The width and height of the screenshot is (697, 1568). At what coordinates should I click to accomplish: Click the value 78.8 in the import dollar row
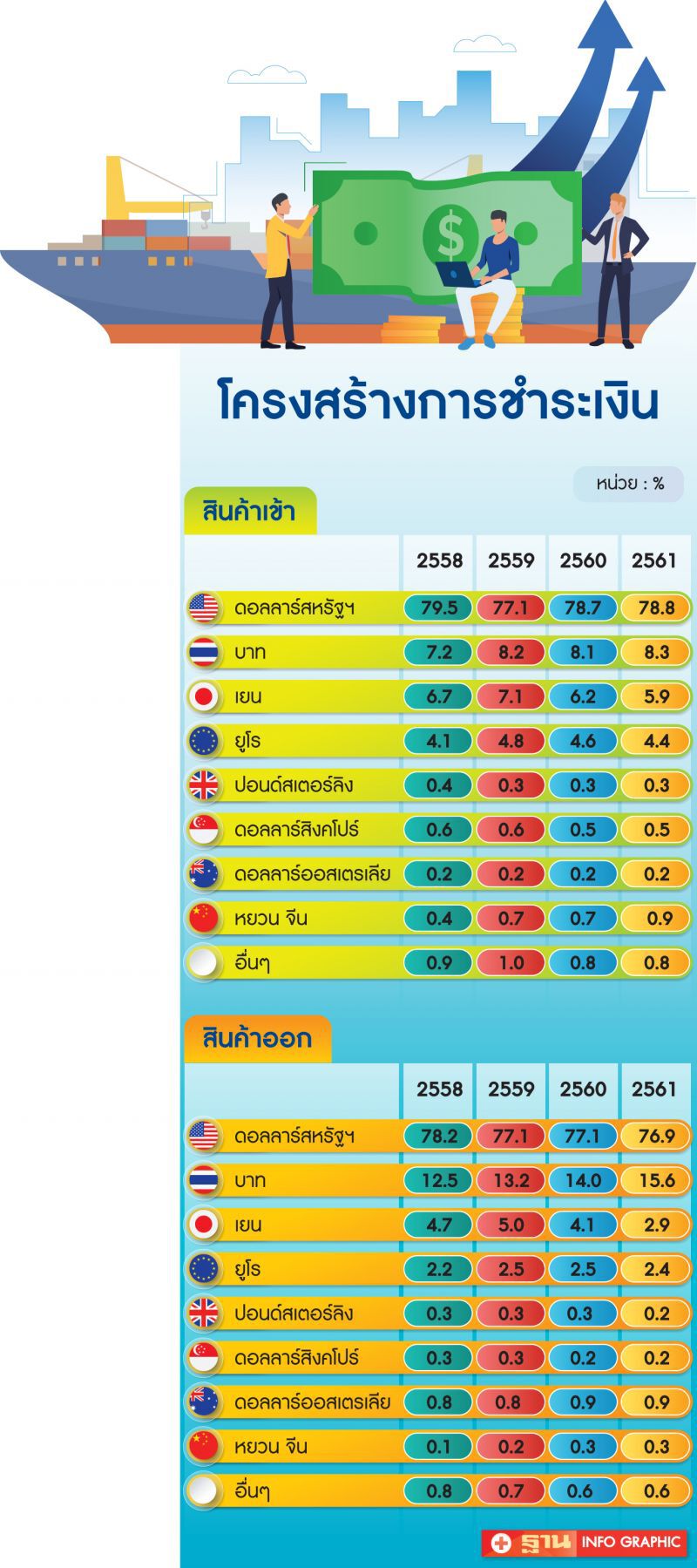point(655,608)
